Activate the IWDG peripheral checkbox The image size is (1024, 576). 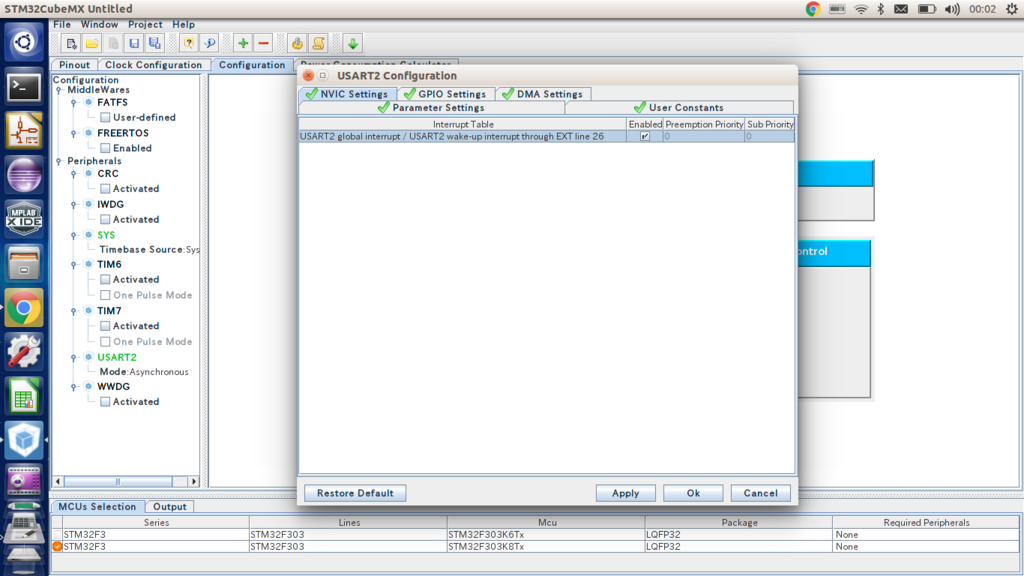pyautogui.click(x=105, y=219)
